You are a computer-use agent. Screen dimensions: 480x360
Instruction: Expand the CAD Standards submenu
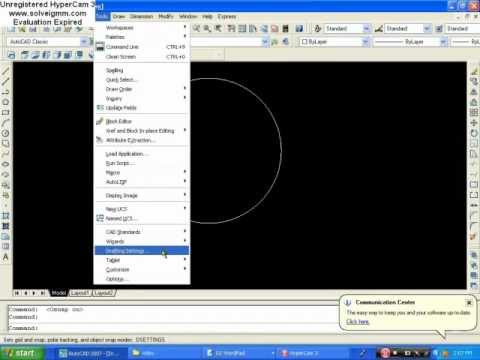[x=142, y=232]
